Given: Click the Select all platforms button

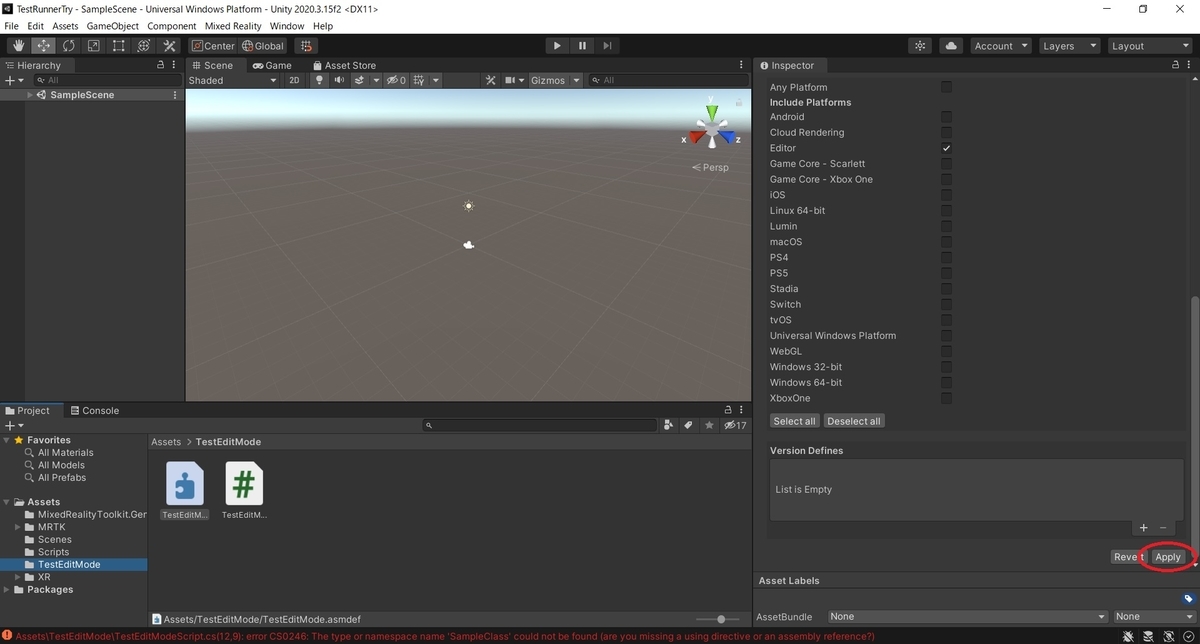Looking at the screenshot, I should (793, 420).
